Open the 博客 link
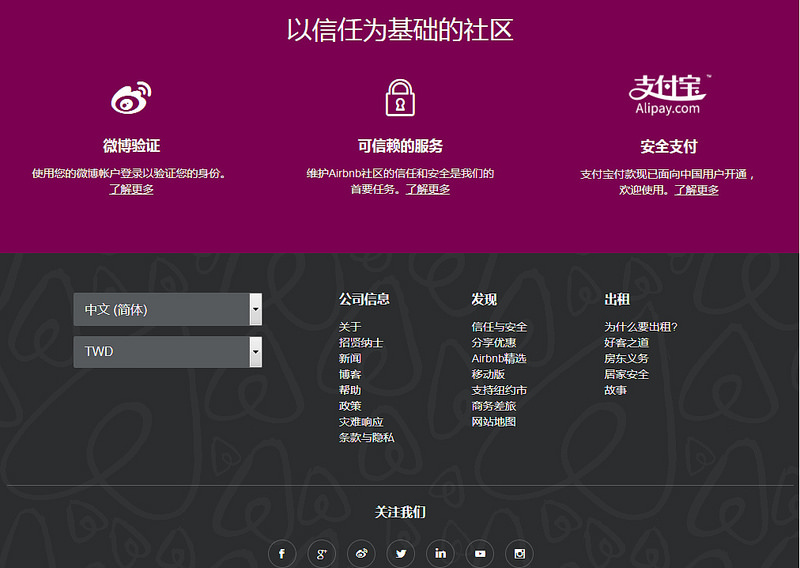 [x=350, y=374]
